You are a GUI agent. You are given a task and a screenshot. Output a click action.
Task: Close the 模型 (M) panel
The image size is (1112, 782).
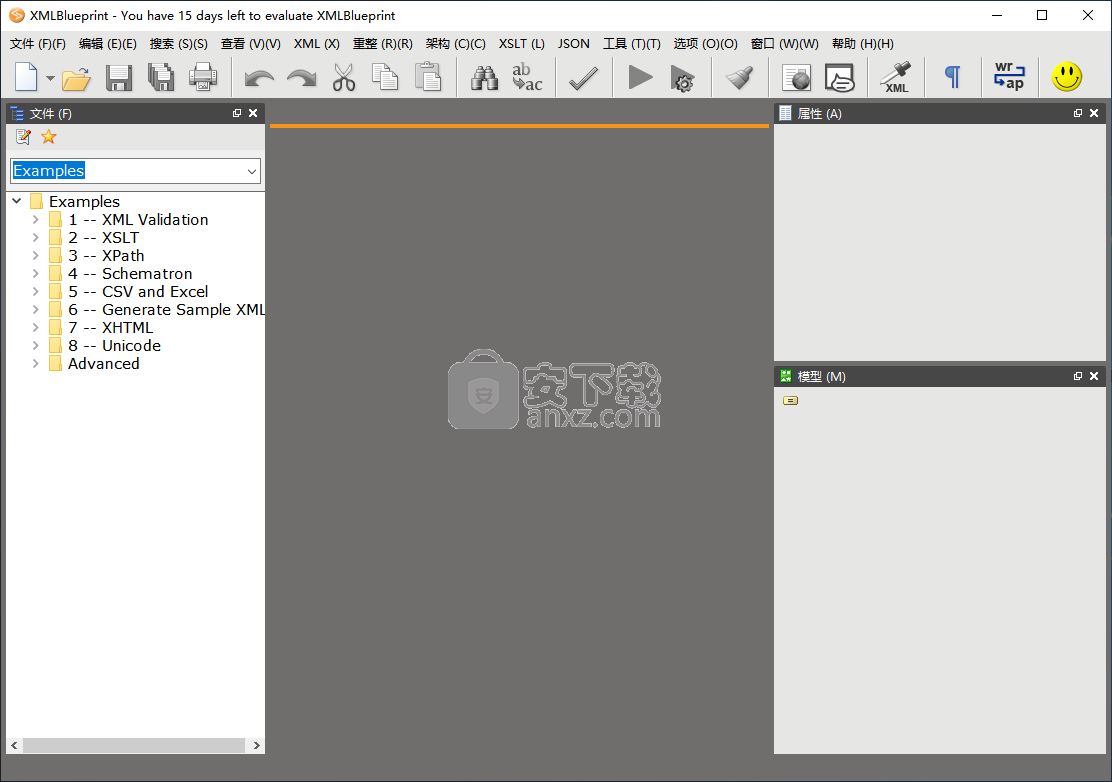tap(1094, 376)
